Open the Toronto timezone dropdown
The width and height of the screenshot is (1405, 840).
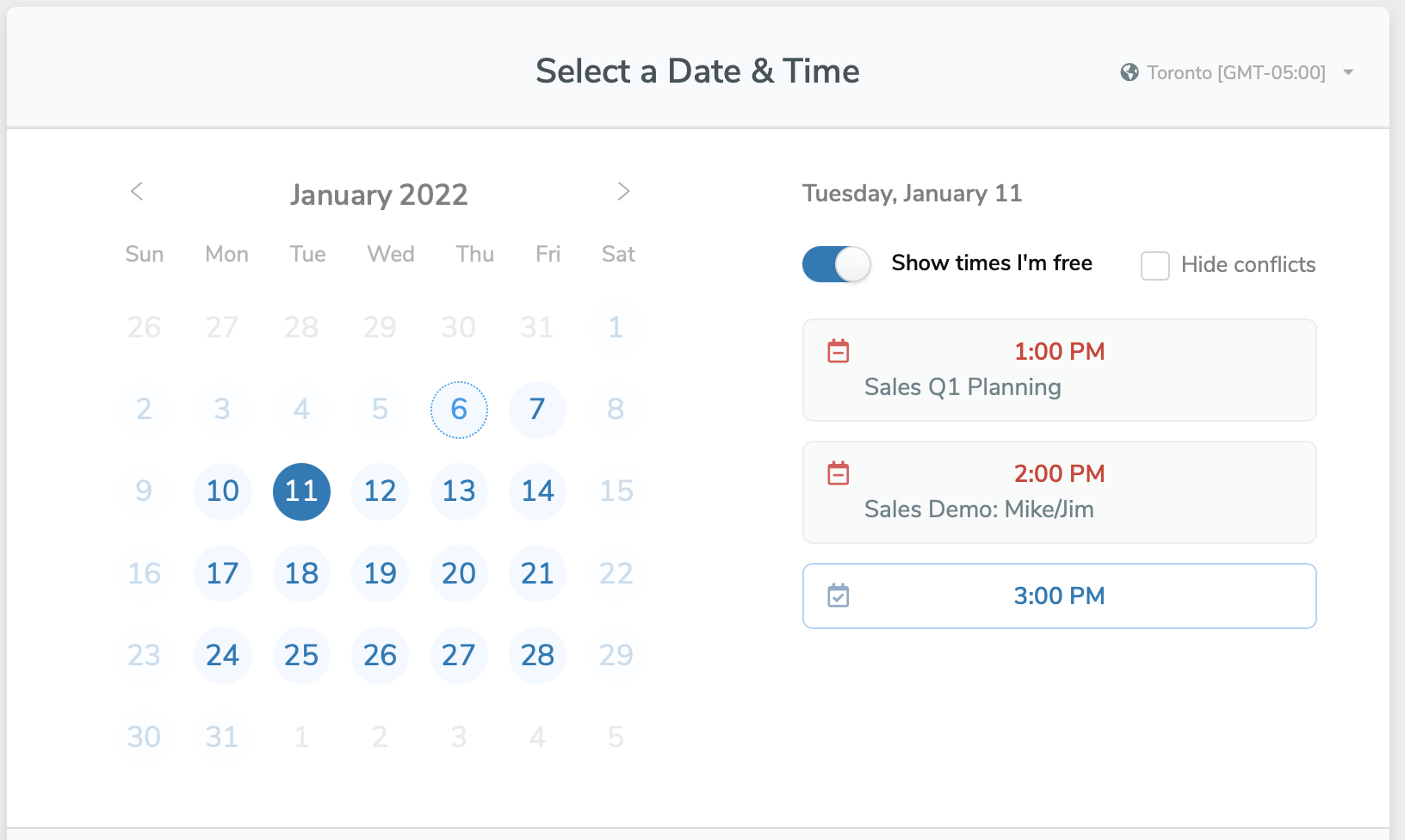(1236, 72)
